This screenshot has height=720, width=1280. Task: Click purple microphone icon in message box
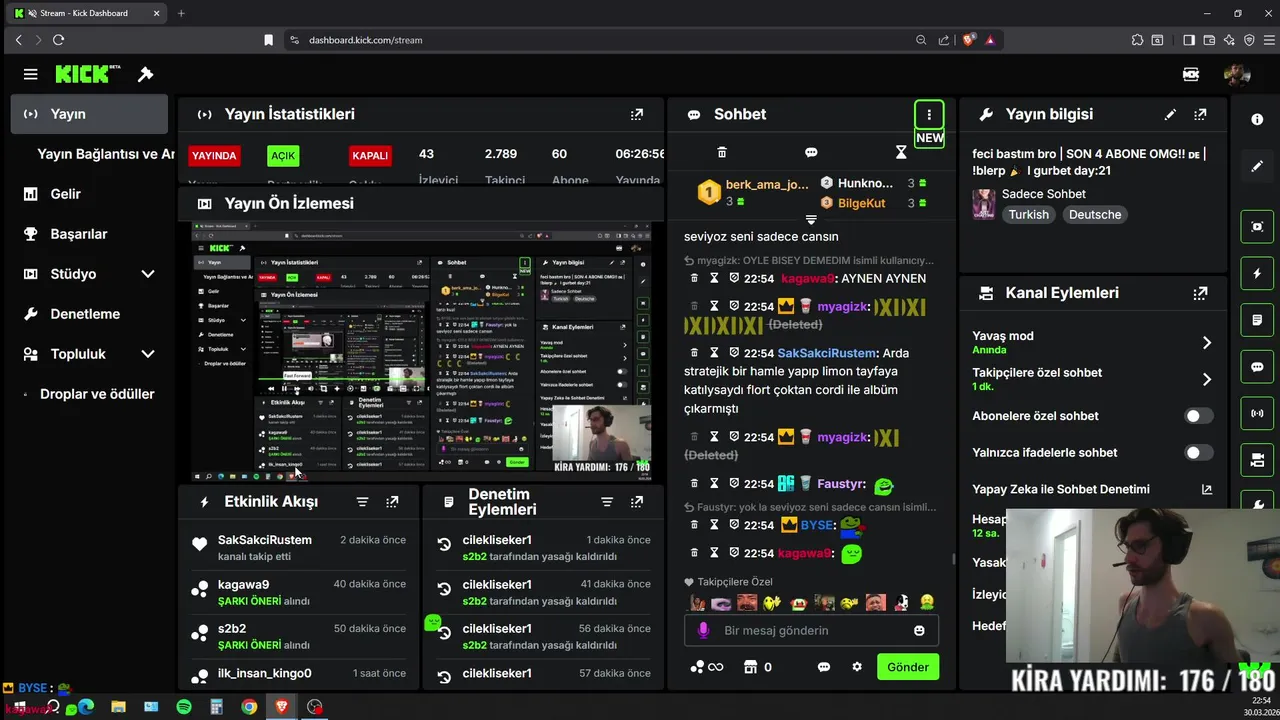[x=704, y=631]
